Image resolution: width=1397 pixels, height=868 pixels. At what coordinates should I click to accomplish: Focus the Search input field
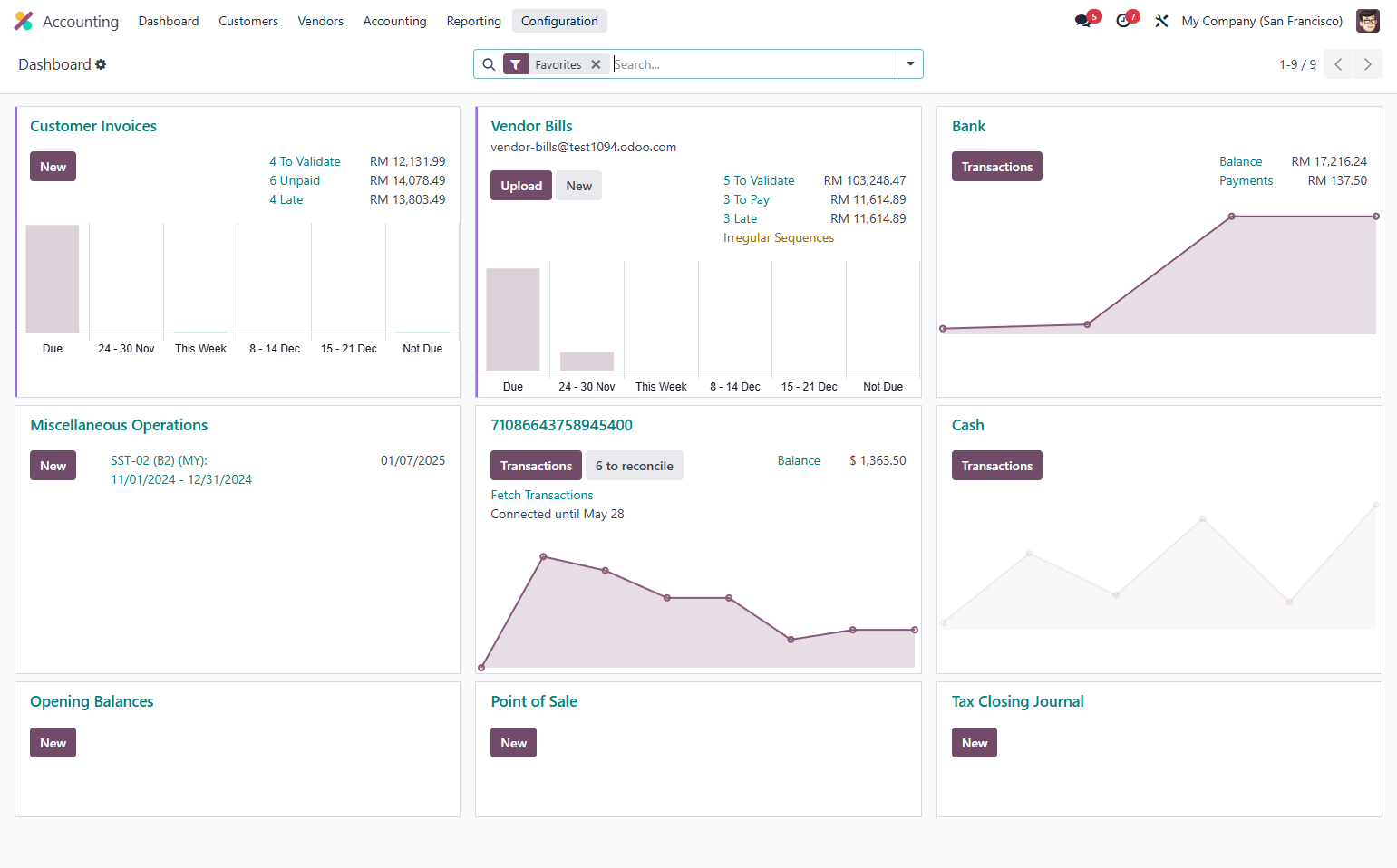pyautogui.click(x=754, y=64)
